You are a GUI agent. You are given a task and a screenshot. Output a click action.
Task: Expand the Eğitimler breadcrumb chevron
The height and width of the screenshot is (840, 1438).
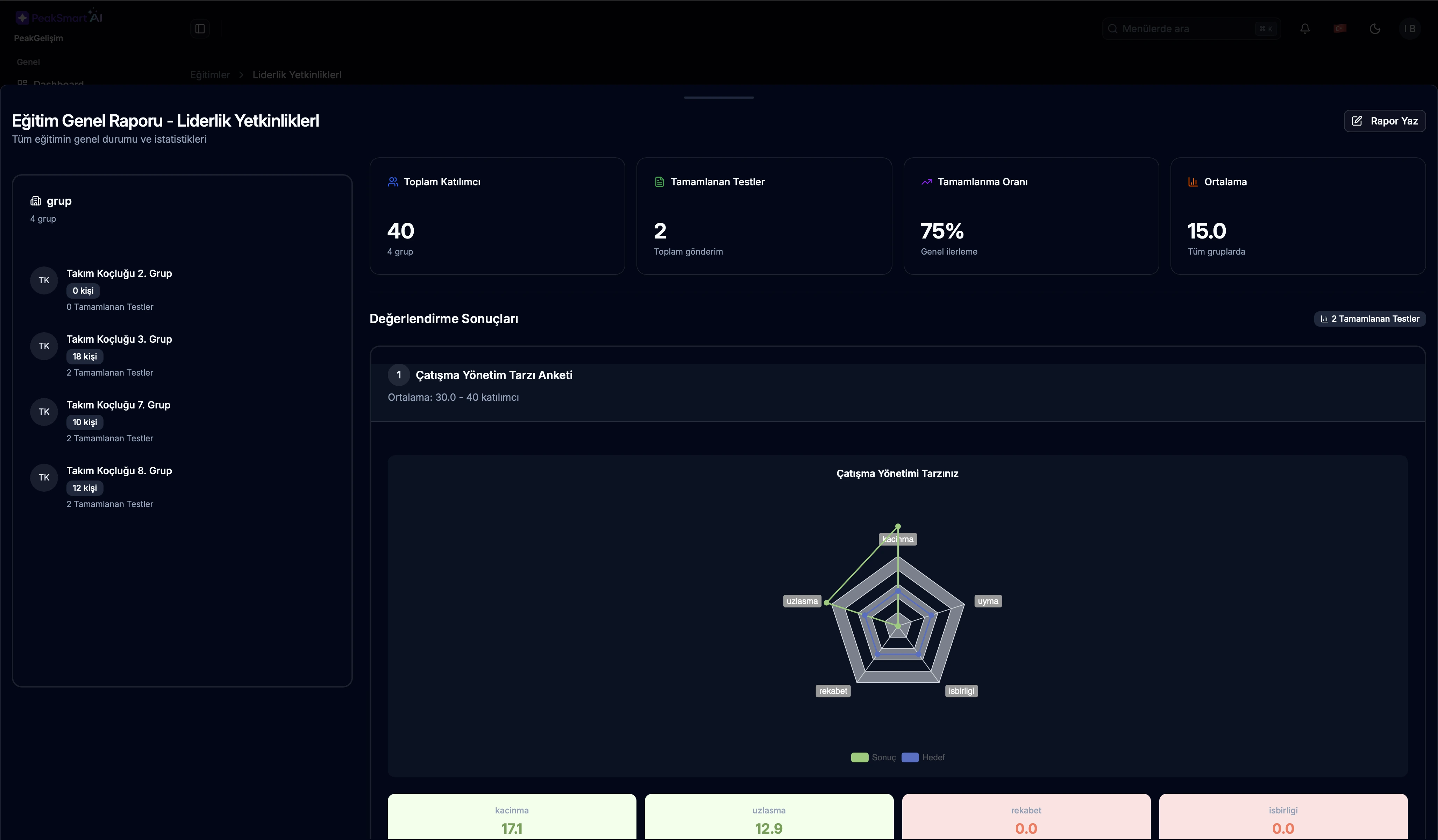point(241,75)
